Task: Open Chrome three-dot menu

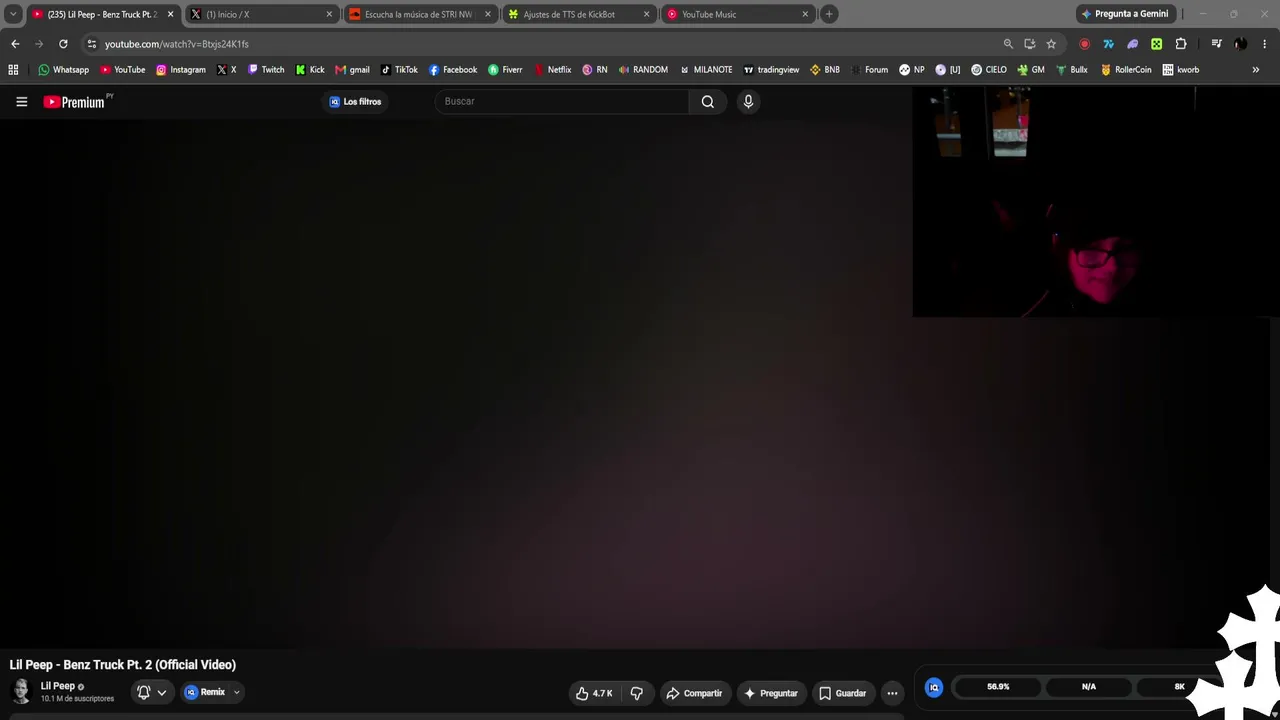Action: coord(1265,44)
